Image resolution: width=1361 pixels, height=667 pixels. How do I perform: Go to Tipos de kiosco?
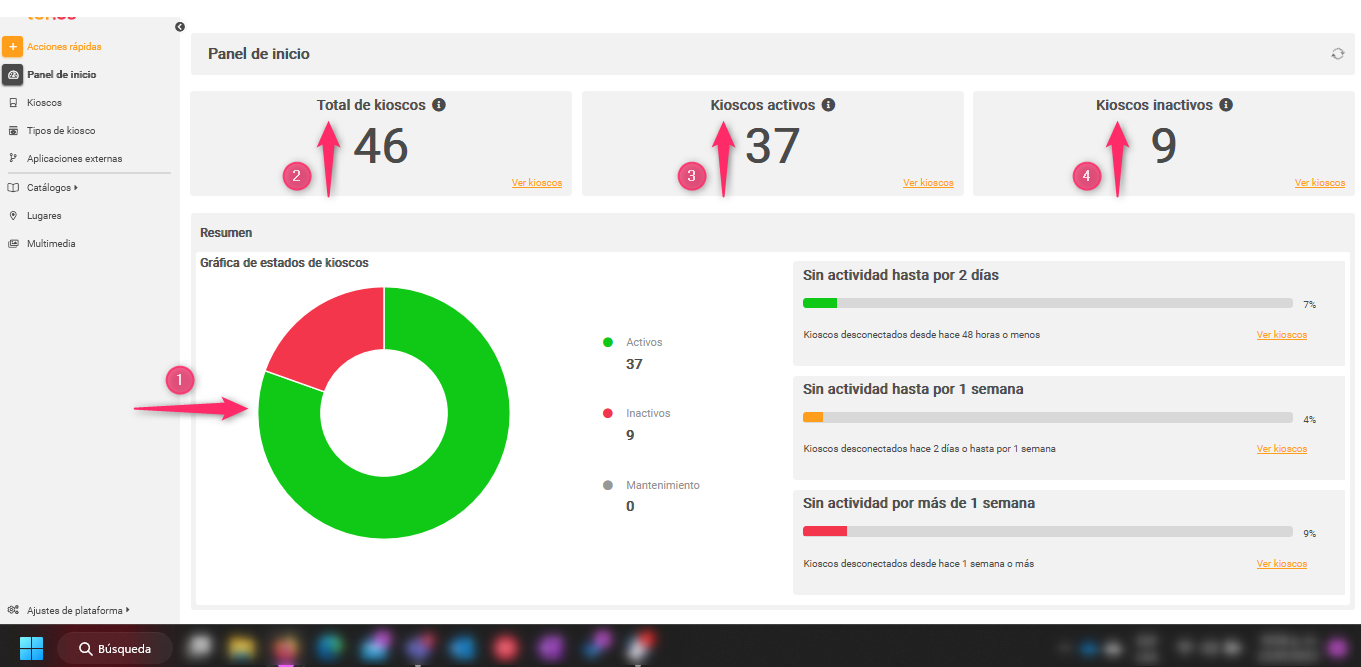click(x=61, y=131)
